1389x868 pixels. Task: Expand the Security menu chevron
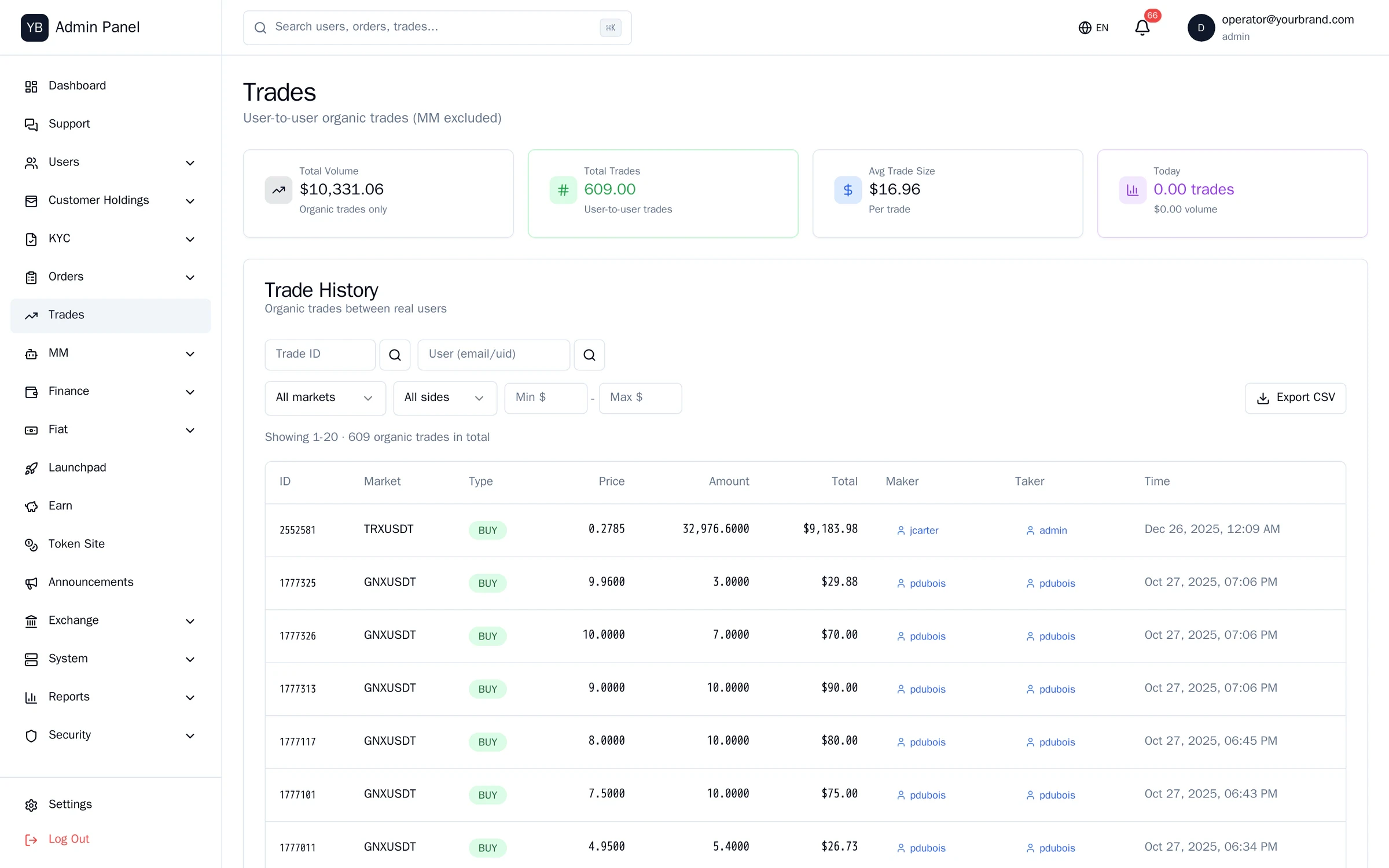click(190, 735)
